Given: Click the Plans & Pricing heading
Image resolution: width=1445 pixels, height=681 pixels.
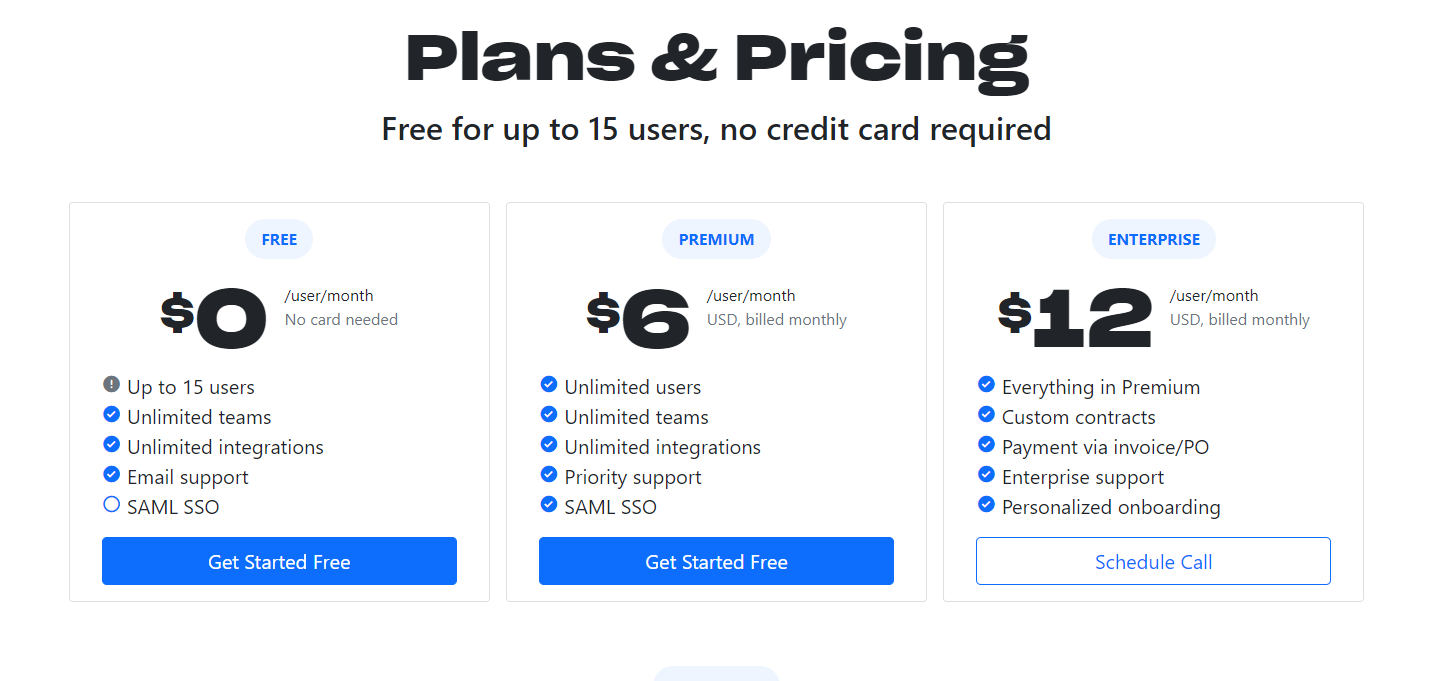Looking at the screenshot, I should (x=716, y=58).
